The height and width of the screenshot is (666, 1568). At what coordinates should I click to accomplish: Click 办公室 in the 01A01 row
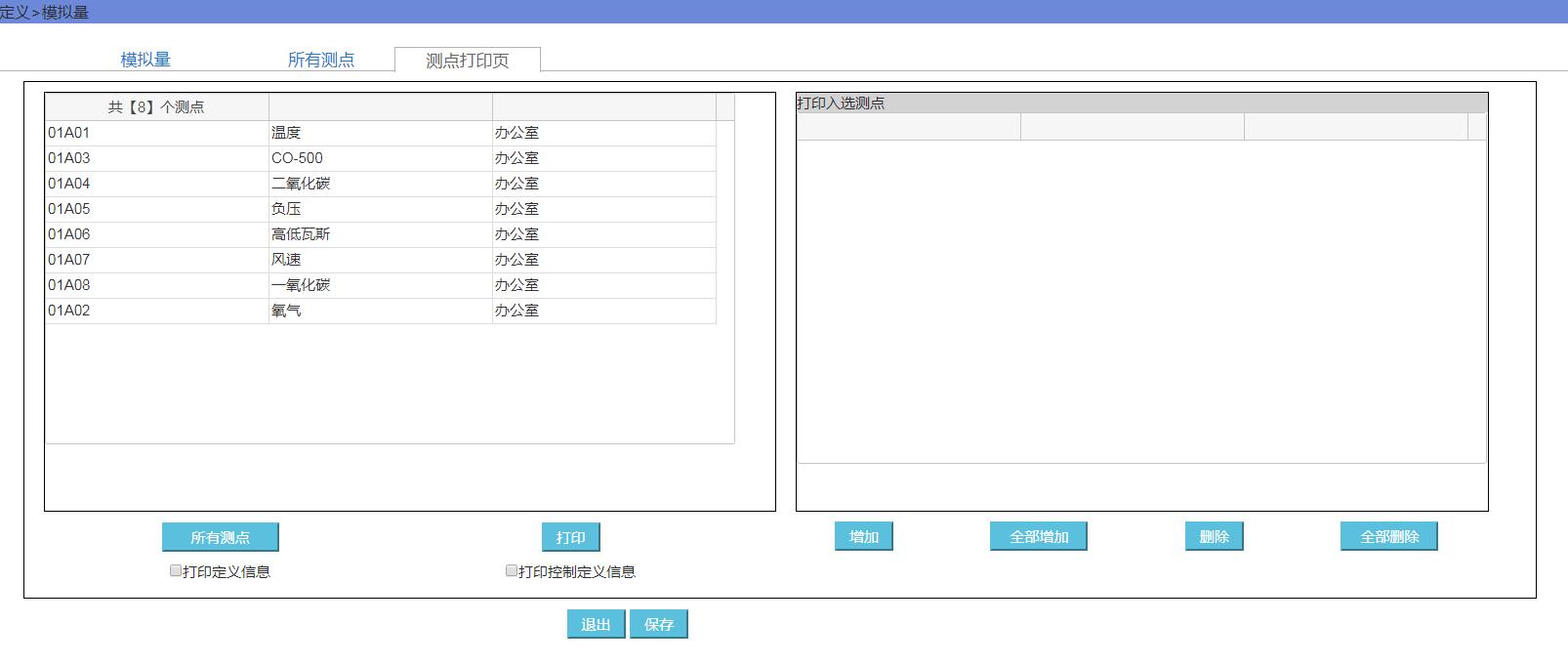pyautogui.click(x=604, y=133)
